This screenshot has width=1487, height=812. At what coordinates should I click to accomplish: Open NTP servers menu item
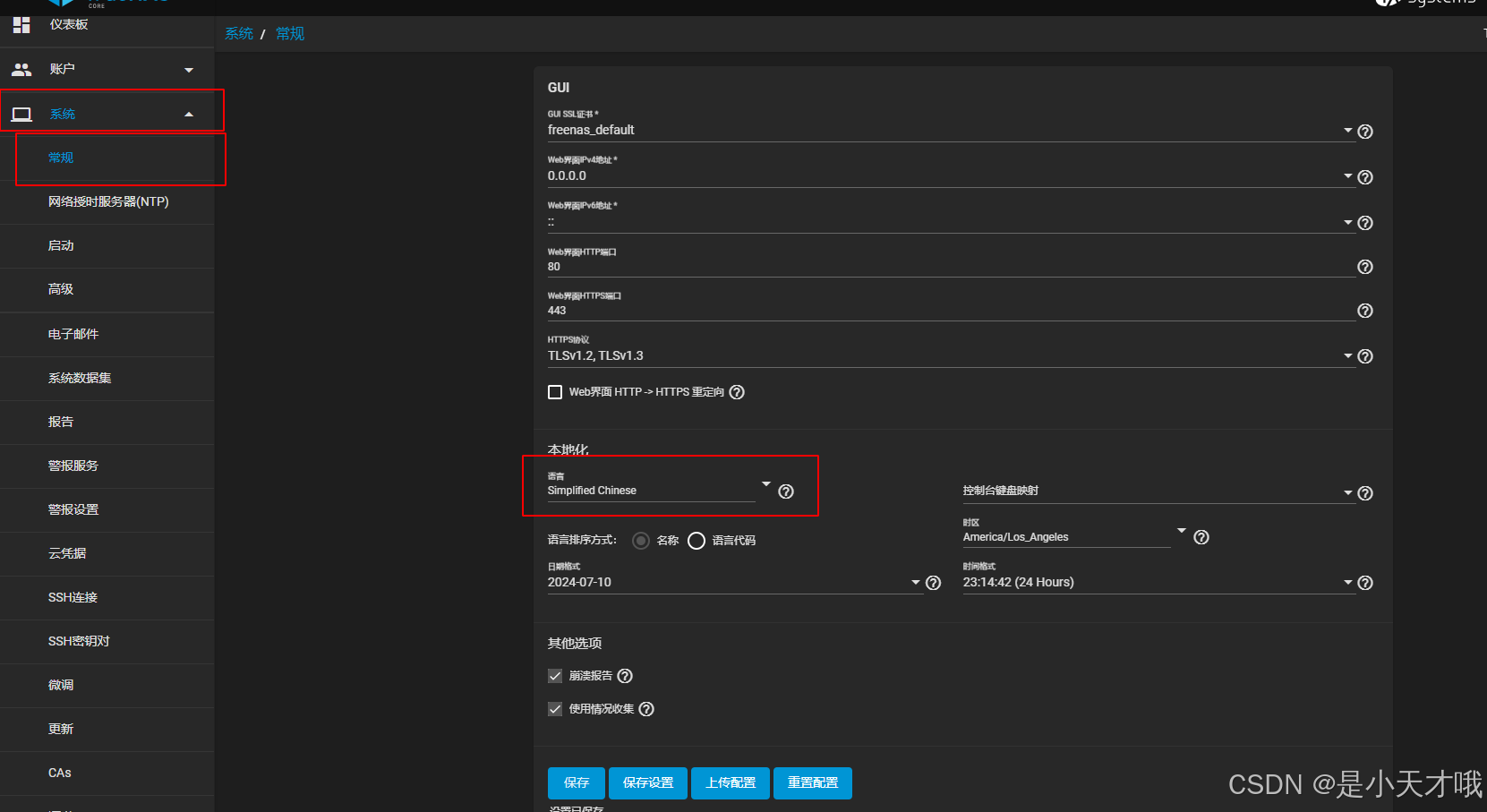(107, 201)
